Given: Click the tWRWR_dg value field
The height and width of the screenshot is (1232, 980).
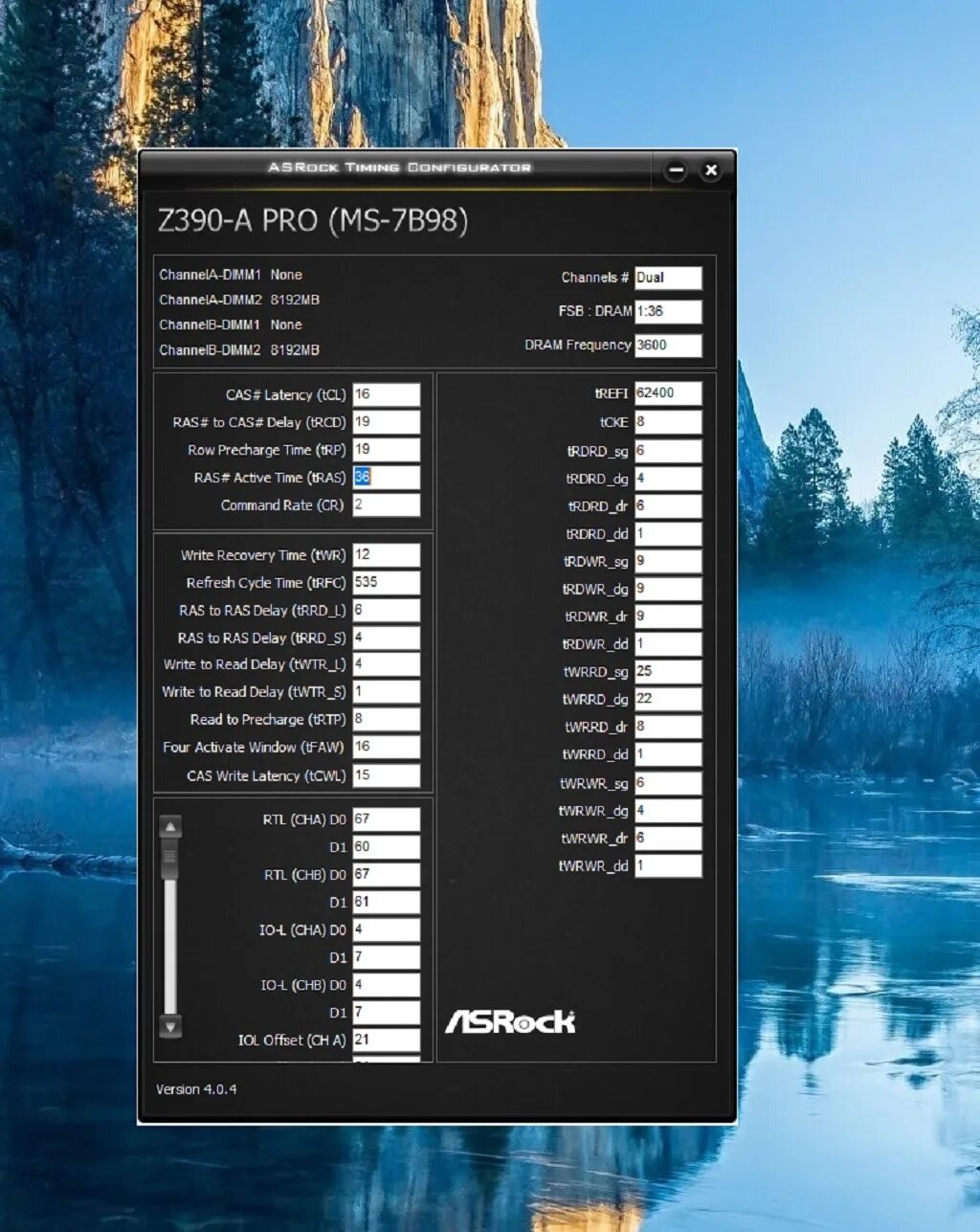Looking at the screenshot, I should point(668,811).
